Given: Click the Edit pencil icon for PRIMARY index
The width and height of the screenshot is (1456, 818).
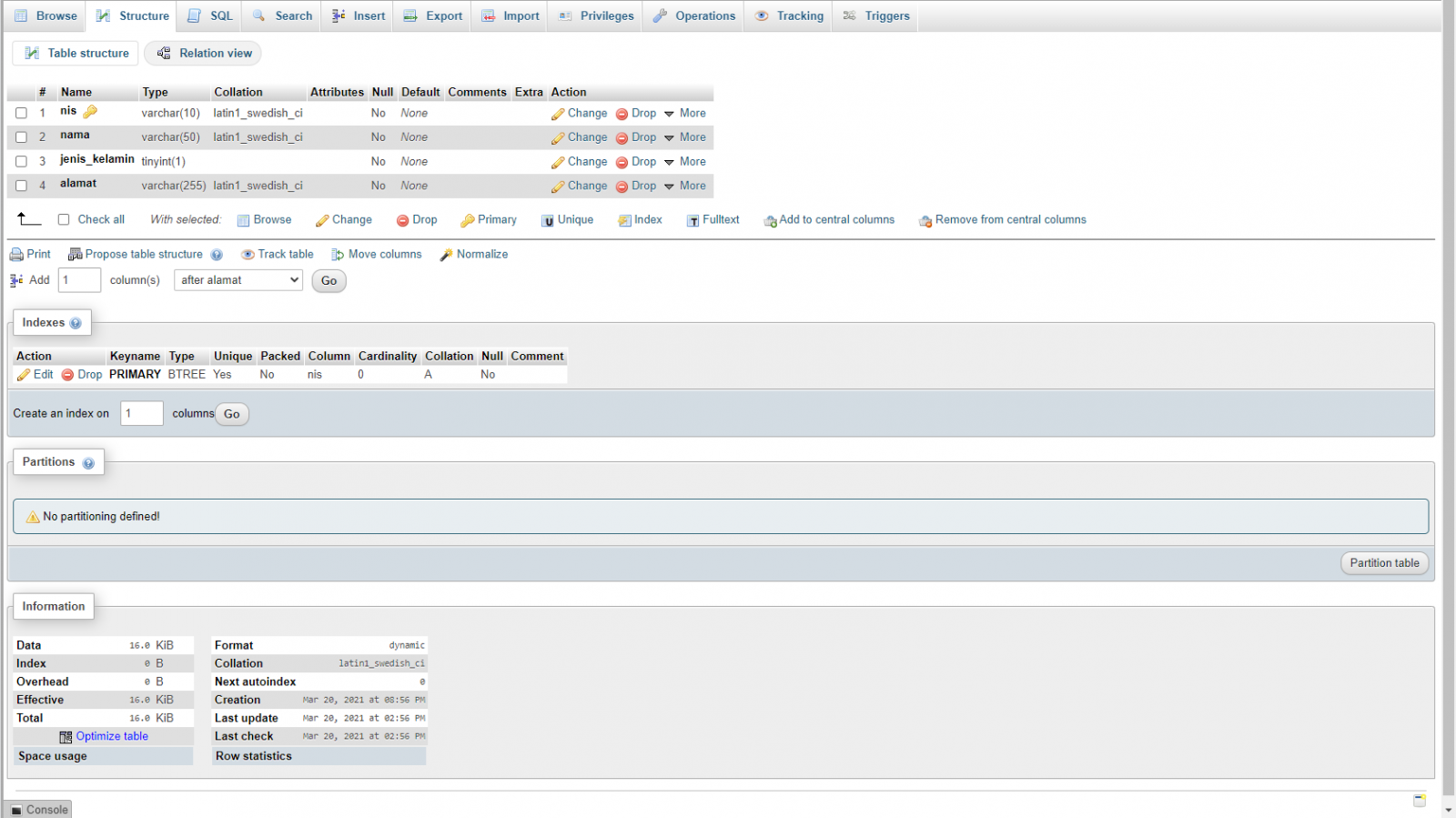Looking at the screenshot, I should pos(24,375).
